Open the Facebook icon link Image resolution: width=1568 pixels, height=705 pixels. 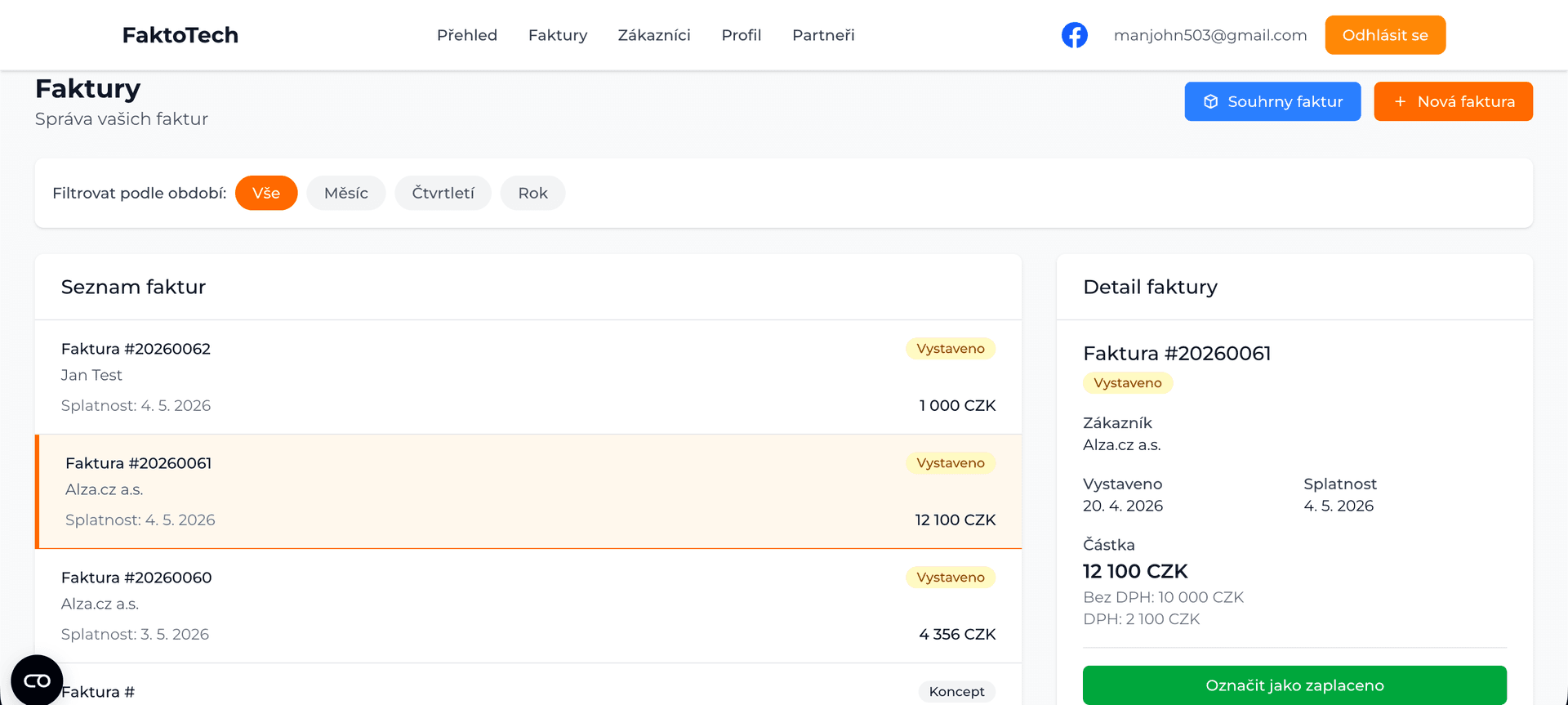(x=1074, y=35)
